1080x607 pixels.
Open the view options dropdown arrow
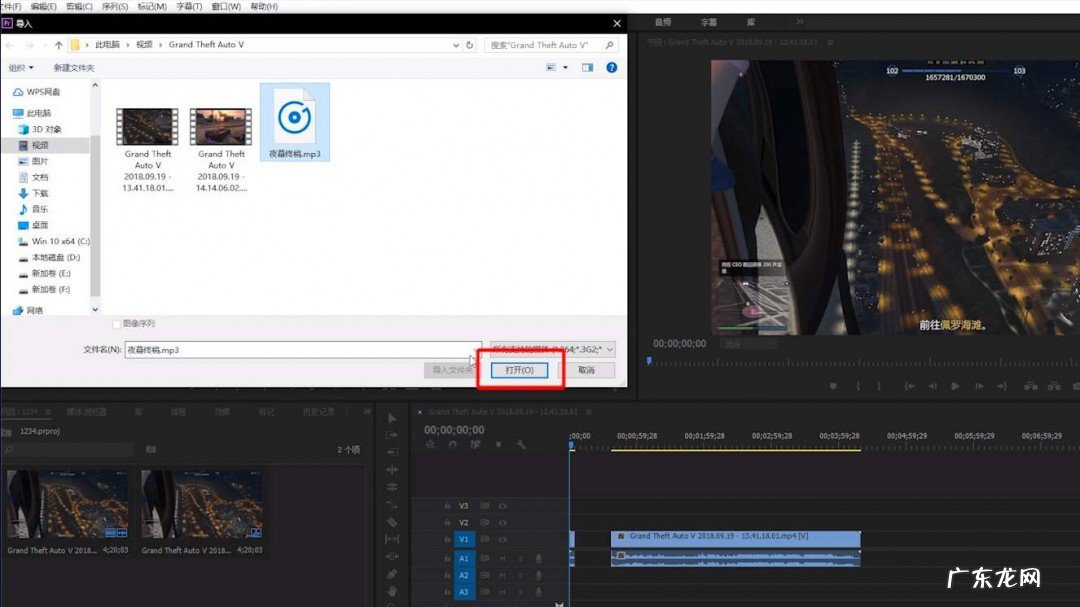(x=565, y=67)
